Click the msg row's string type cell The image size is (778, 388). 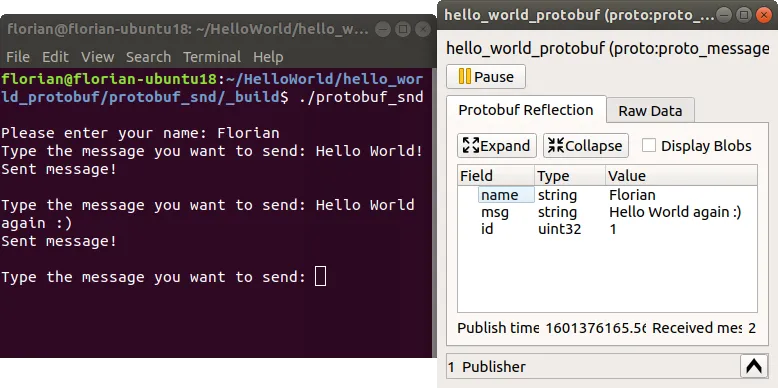(x=557, y=212)
